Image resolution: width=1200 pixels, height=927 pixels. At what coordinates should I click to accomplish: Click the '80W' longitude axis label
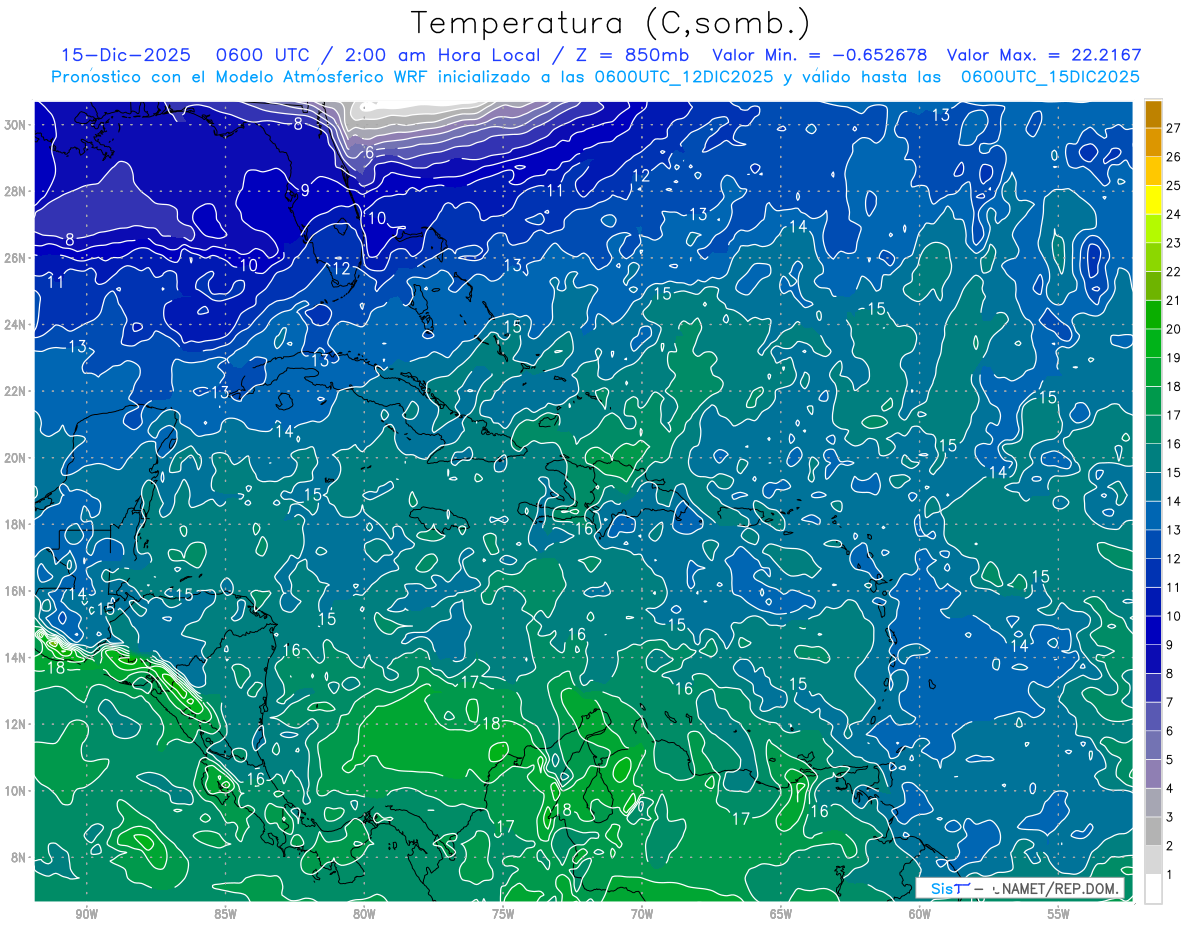coord(364,914)
